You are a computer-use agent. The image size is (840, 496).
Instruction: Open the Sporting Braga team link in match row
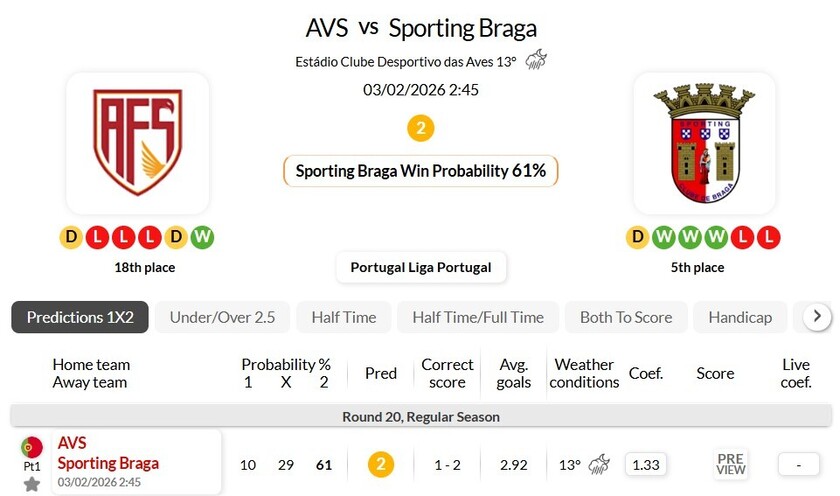tap(108, 463)
